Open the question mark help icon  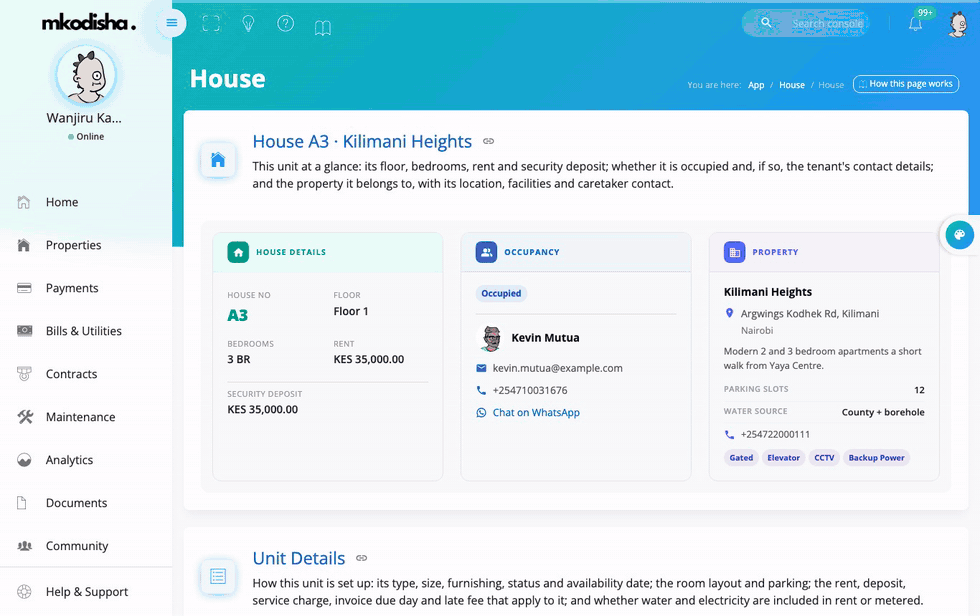[x=286, y=24]
